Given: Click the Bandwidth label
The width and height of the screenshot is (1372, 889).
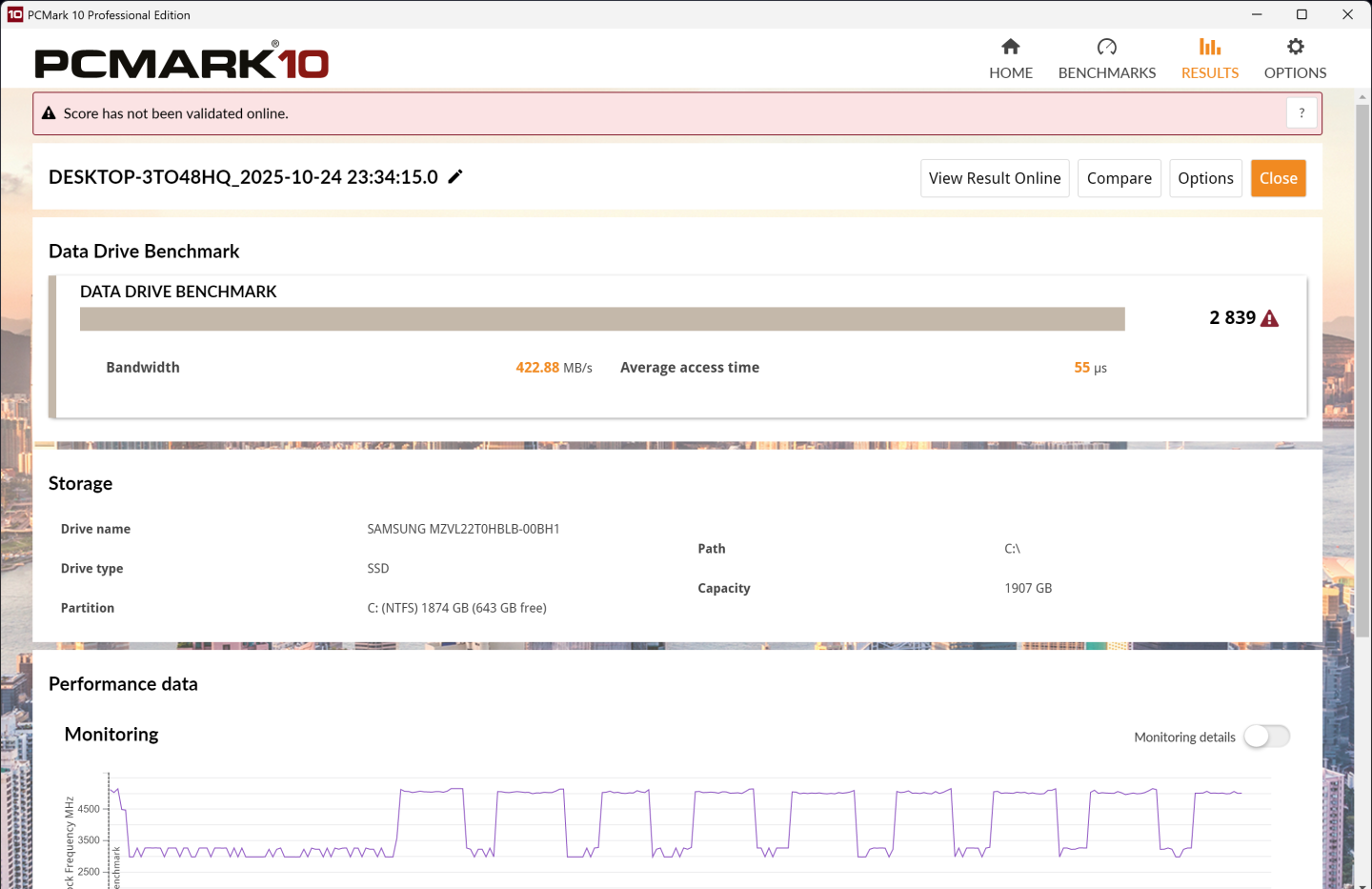Looking at the screenshot, I should pyautogui.click(x=143, y=368).
